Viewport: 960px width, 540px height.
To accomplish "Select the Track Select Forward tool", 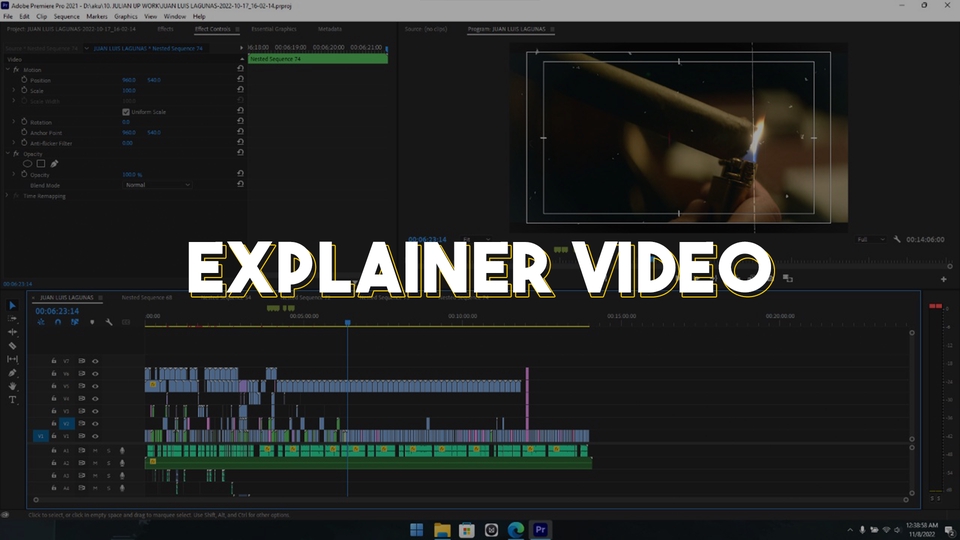I will (12, 318).
